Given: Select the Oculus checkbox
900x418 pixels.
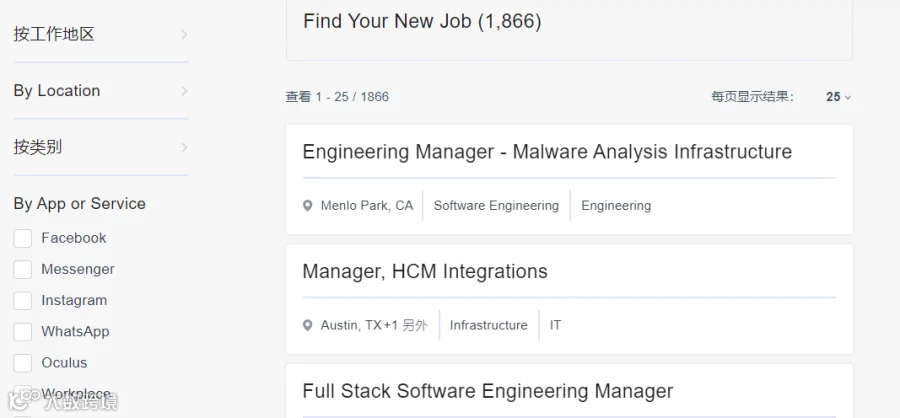Looking at the screenshot, I should click(x=23, y=363).
